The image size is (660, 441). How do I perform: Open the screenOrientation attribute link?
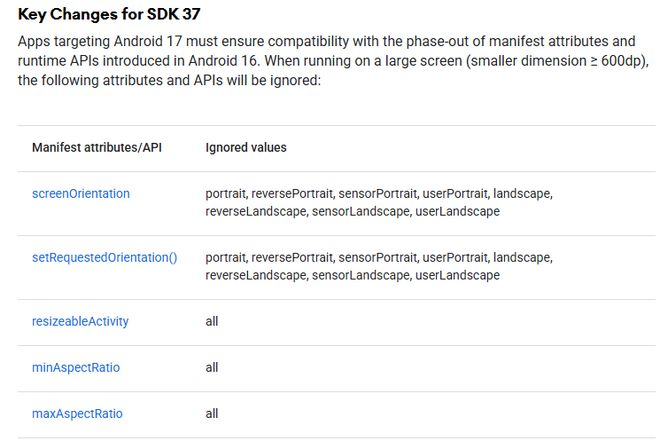pos(81,194)
